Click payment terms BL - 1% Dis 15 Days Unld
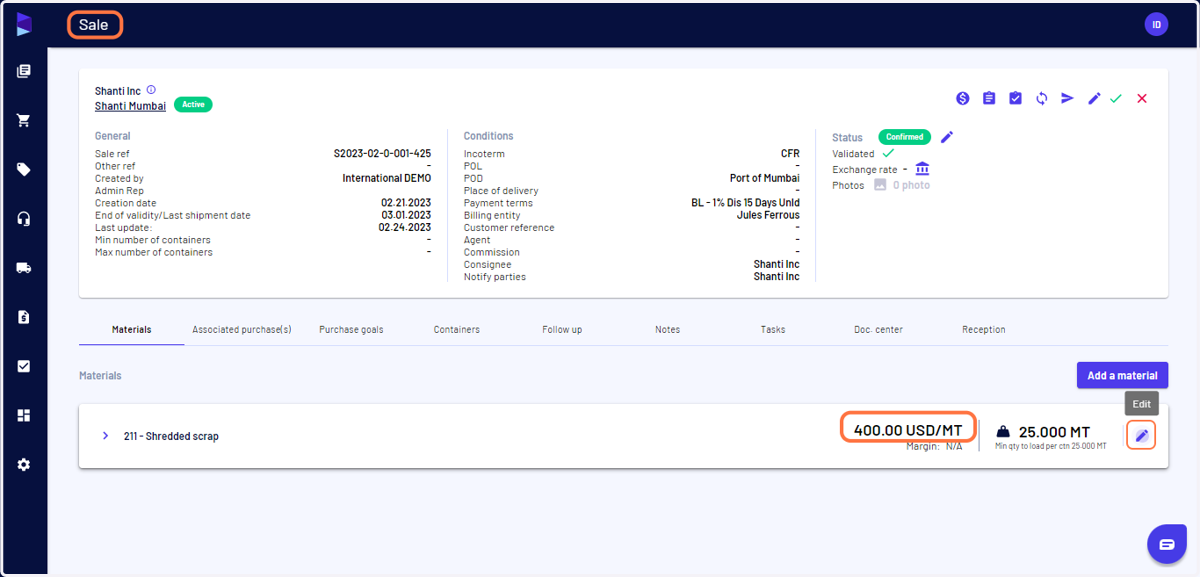The image size is (1200, 577). coord(746,203)
